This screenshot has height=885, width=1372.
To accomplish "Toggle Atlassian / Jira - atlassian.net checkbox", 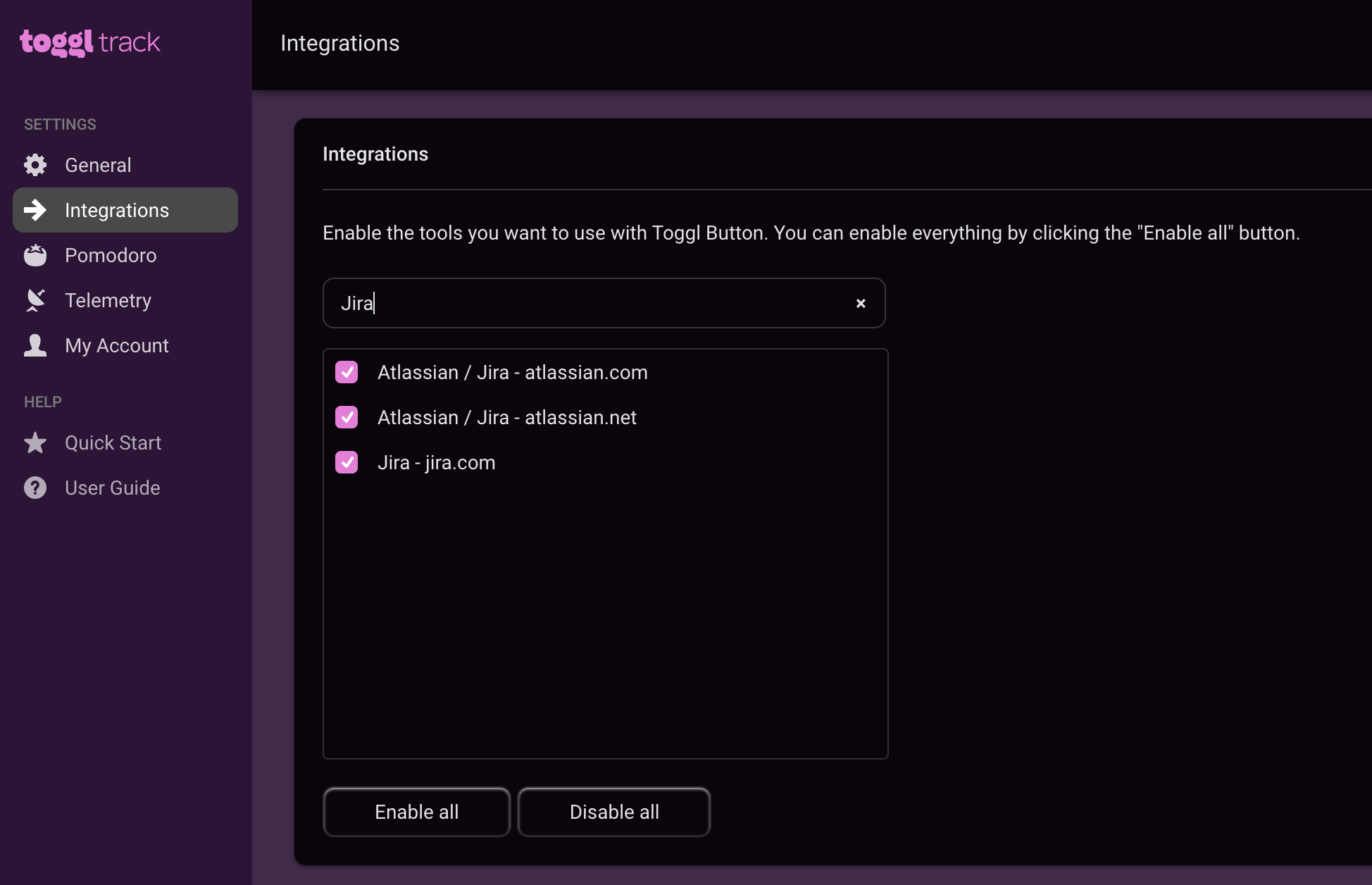I will (x=347, y=418).
